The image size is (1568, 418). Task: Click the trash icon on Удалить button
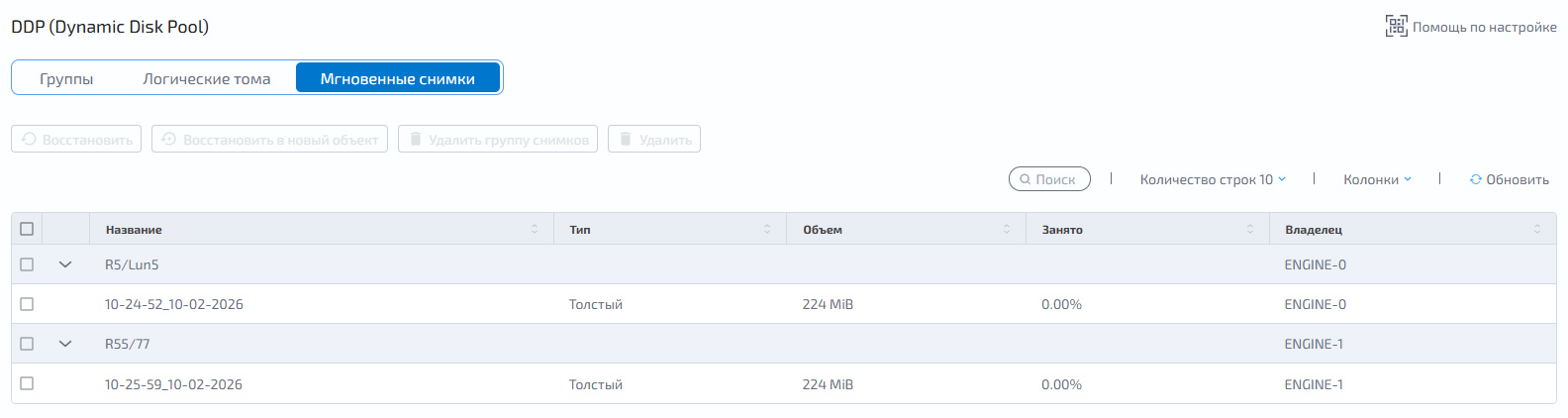626,140
